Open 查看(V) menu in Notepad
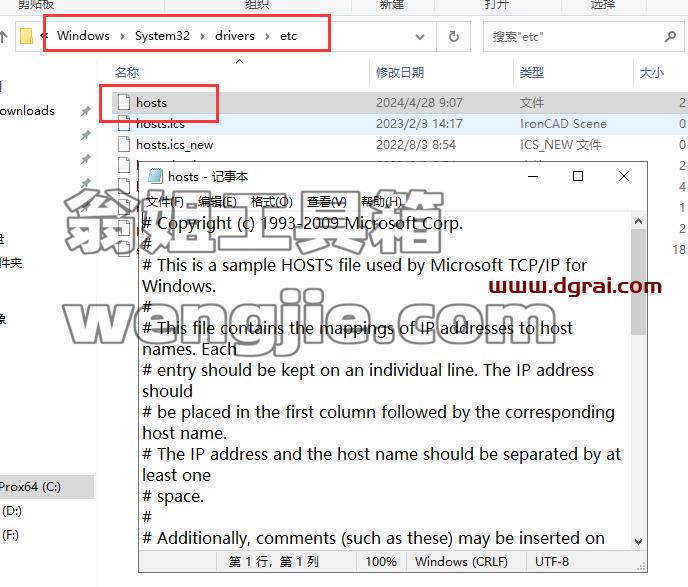Image resolution: width=688 pixels, height=587 pixels. click(326, 202)
